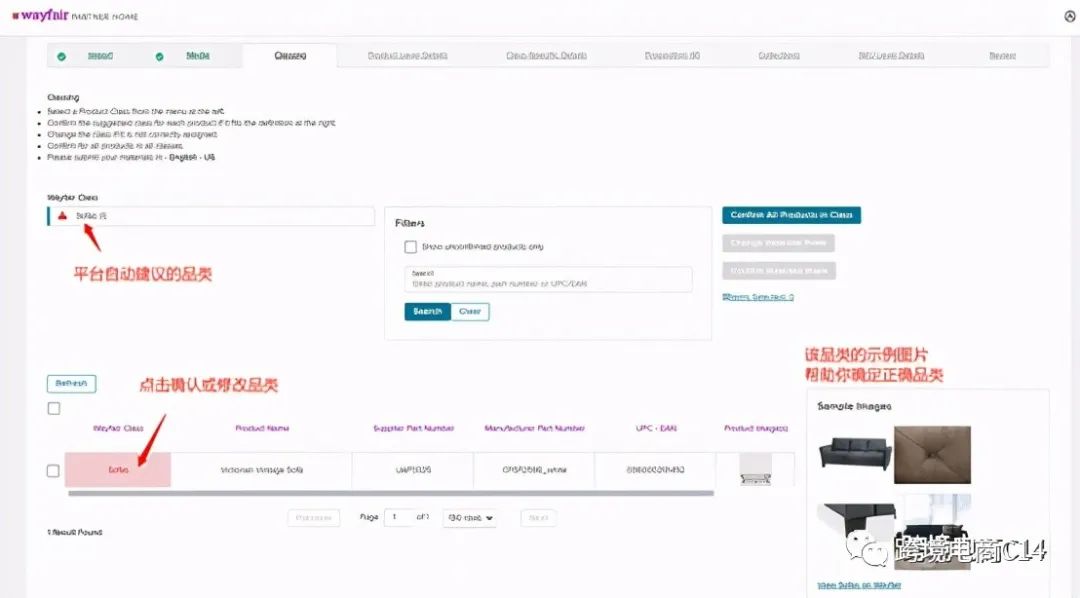Open the rows-per-page dropdown showing 100 rows
The height and width of the screenshot is (598, 1080).
click(x=469, y=517)
